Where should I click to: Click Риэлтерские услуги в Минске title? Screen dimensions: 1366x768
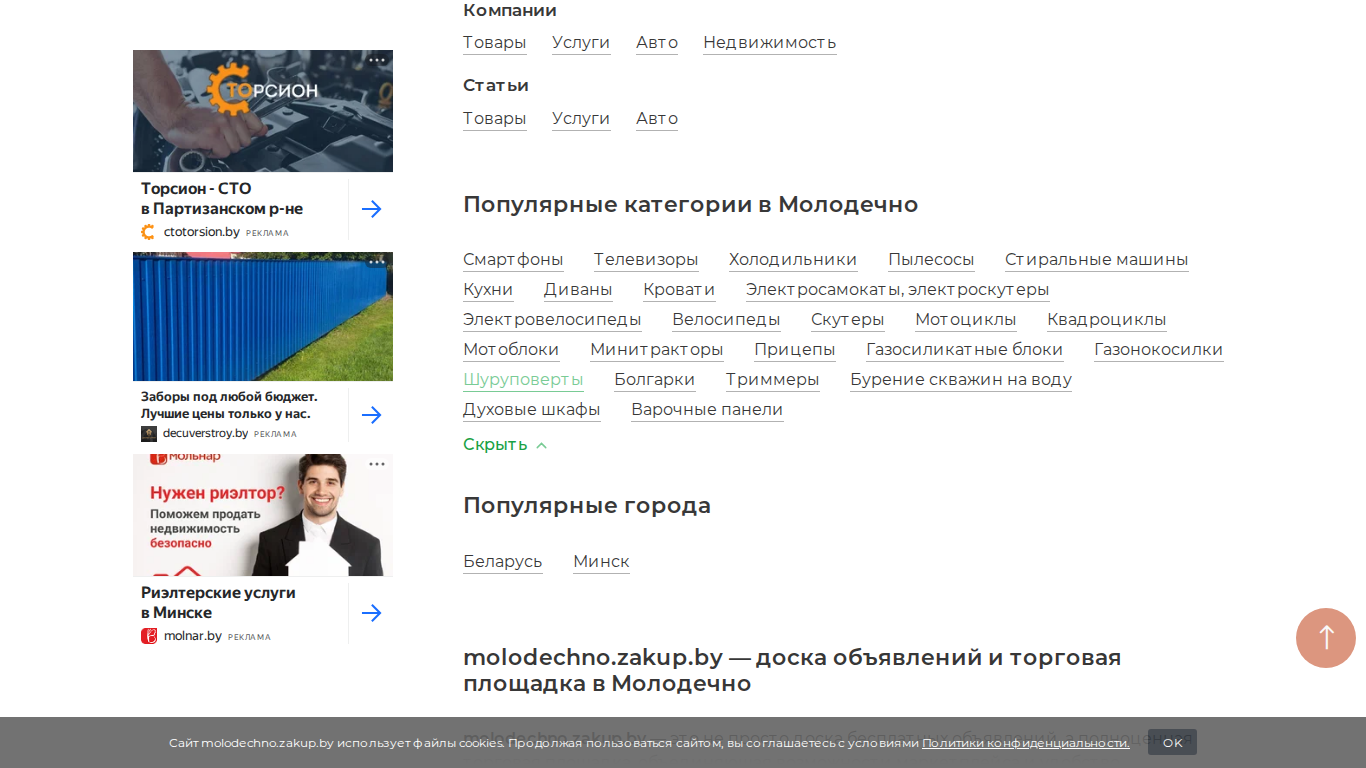coord(218,603)
